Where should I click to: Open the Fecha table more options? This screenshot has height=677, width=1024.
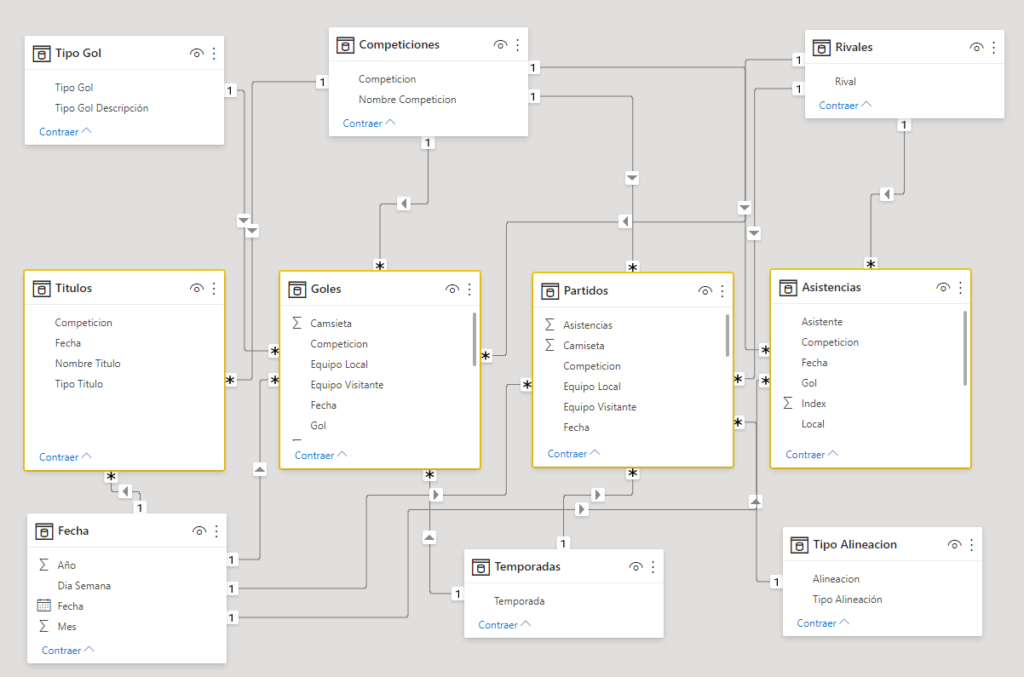point(217,531)
